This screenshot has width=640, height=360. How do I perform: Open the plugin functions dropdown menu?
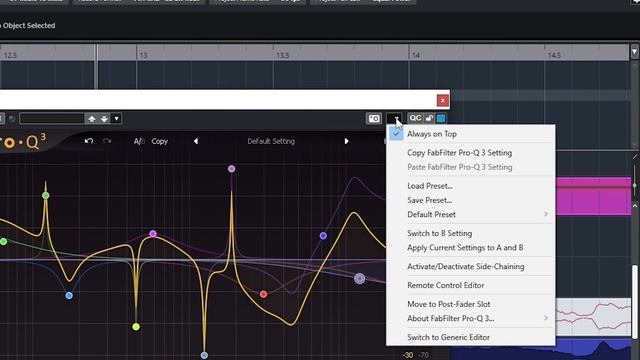tap(394, 118)
